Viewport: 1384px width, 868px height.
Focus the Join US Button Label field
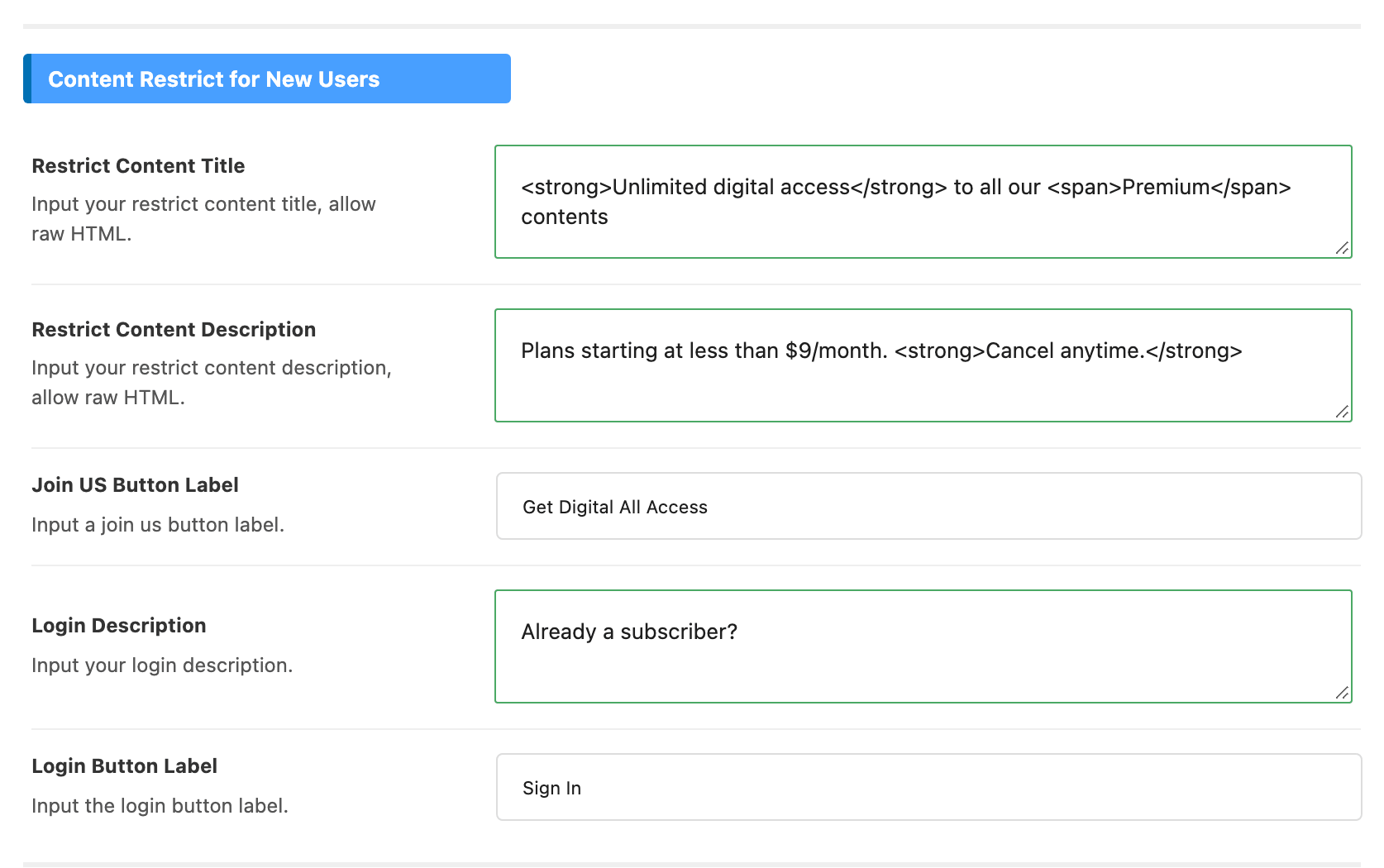[x=928, y=506]
